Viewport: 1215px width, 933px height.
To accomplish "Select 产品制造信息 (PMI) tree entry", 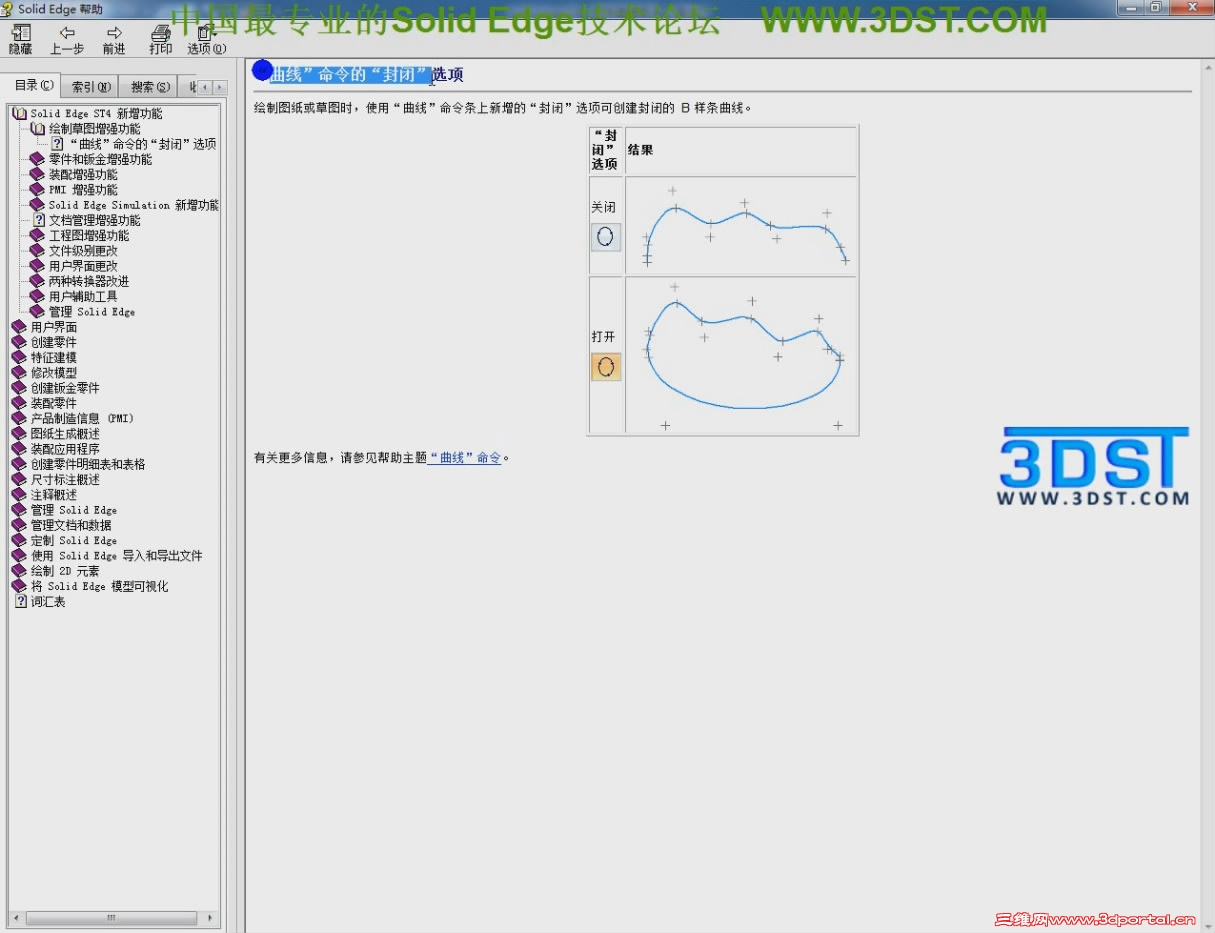I will coord(82,418).
